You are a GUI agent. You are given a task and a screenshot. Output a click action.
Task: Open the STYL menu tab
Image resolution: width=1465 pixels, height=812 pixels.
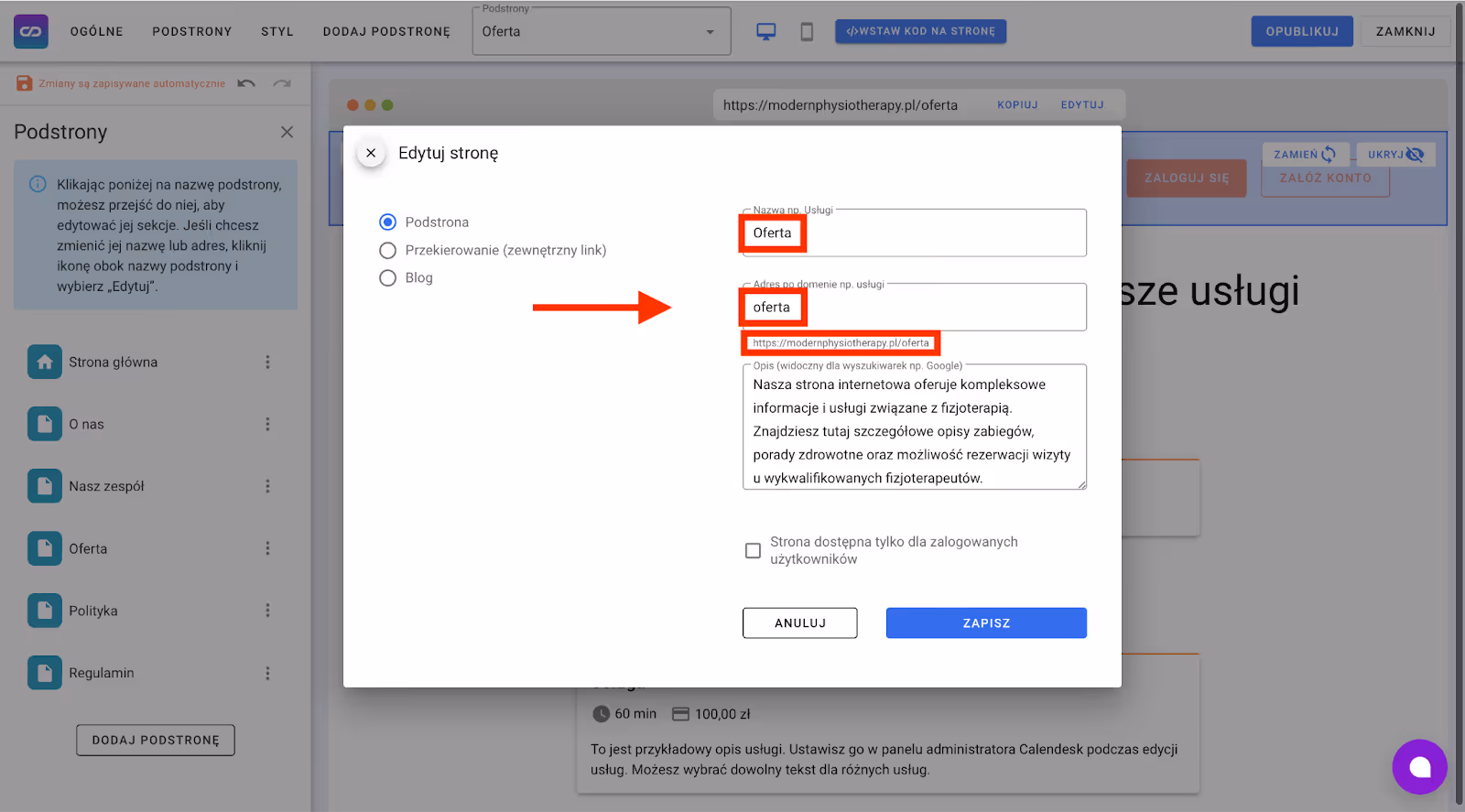click(x=277, y=31)
